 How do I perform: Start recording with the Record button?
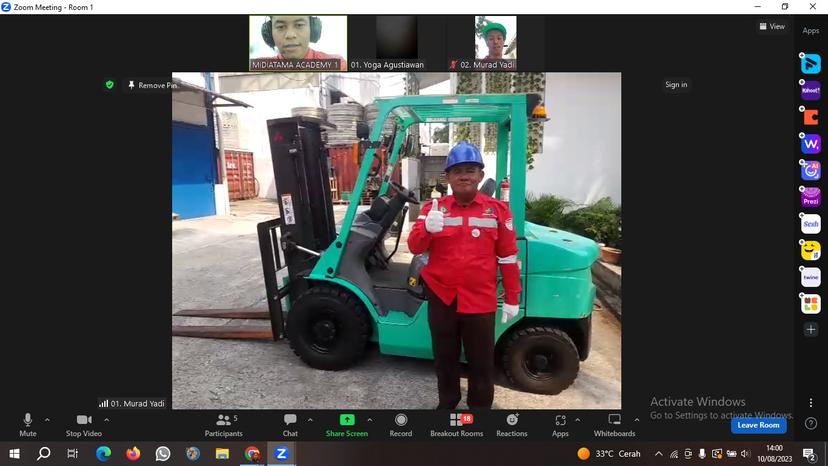(x=401, y=425)
